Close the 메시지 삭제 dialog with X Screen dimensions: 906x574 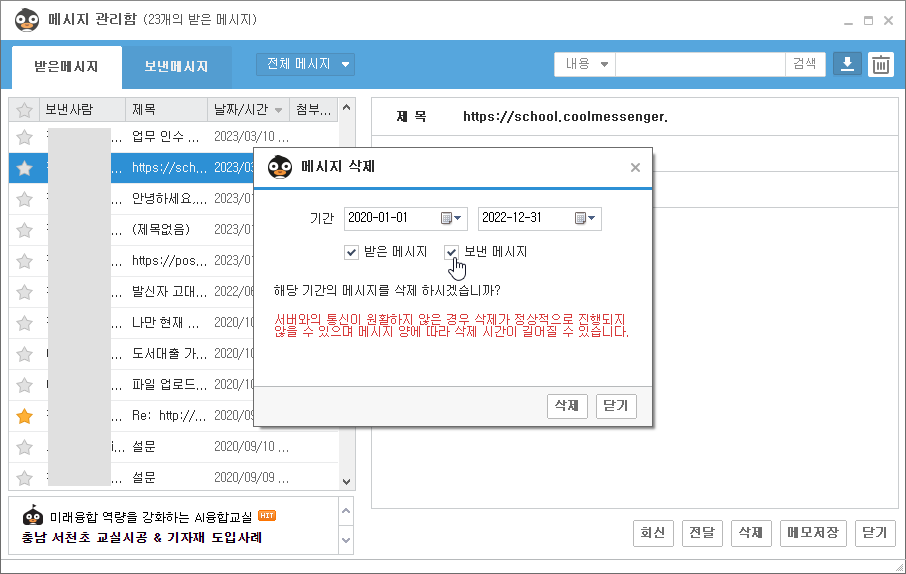(635, 168)
